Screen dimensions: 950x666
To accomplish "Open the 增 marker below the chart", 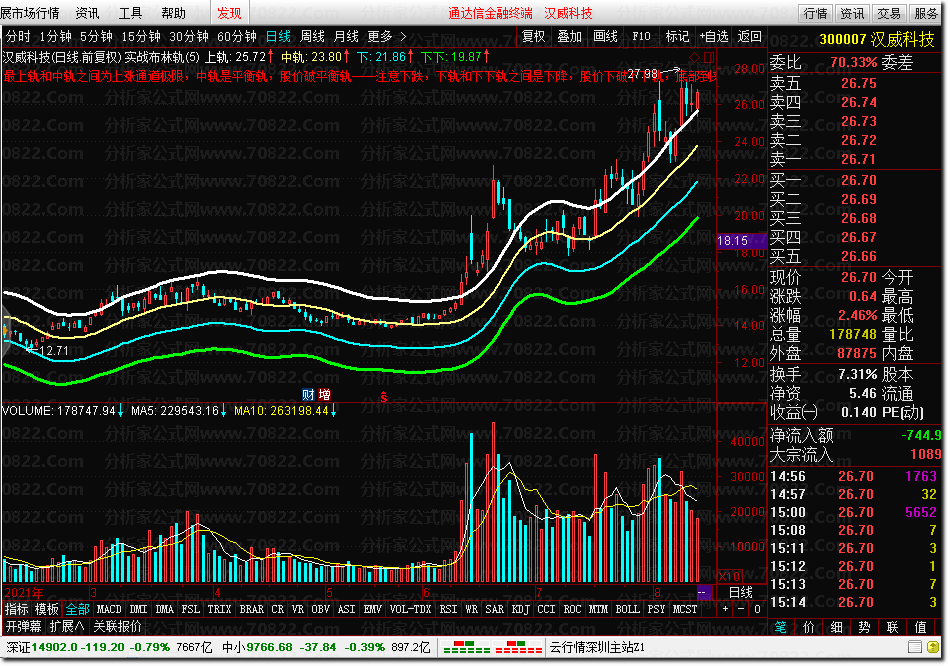I will pos(324,395).
